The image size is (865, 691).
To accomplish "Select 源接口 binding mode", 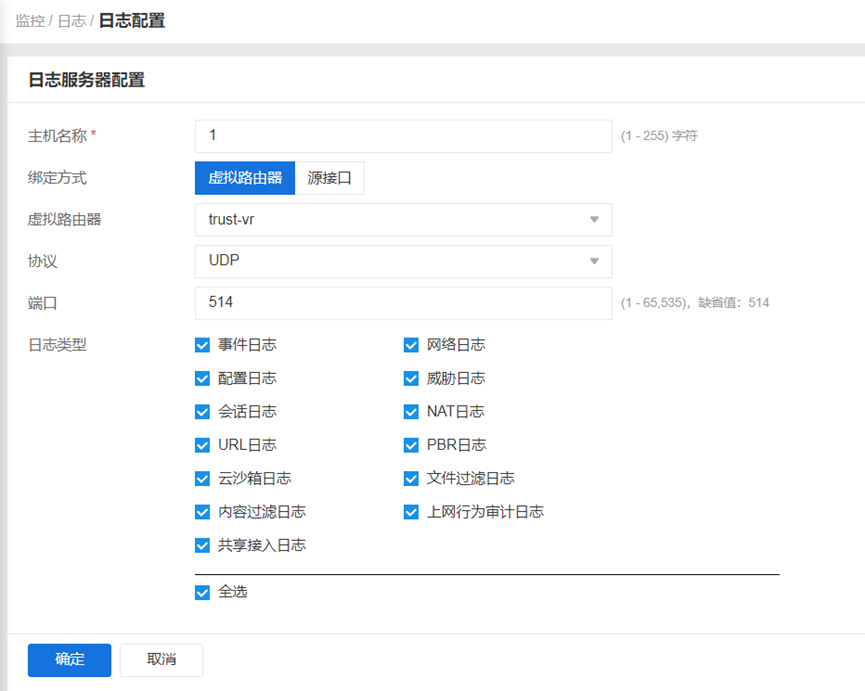I will 330,178.
